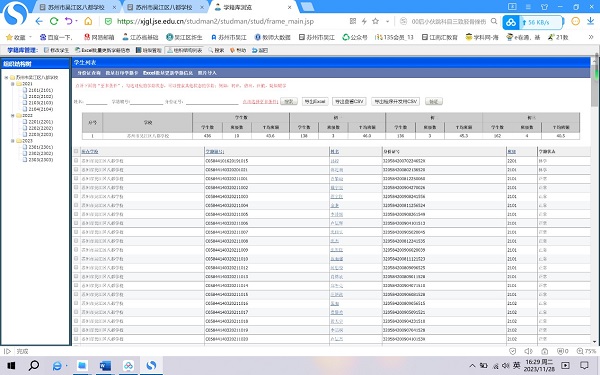Open the cloud upload widget showing 56 KB/s
The height and width of the screenshot is (375, 600).
point(533,22)
